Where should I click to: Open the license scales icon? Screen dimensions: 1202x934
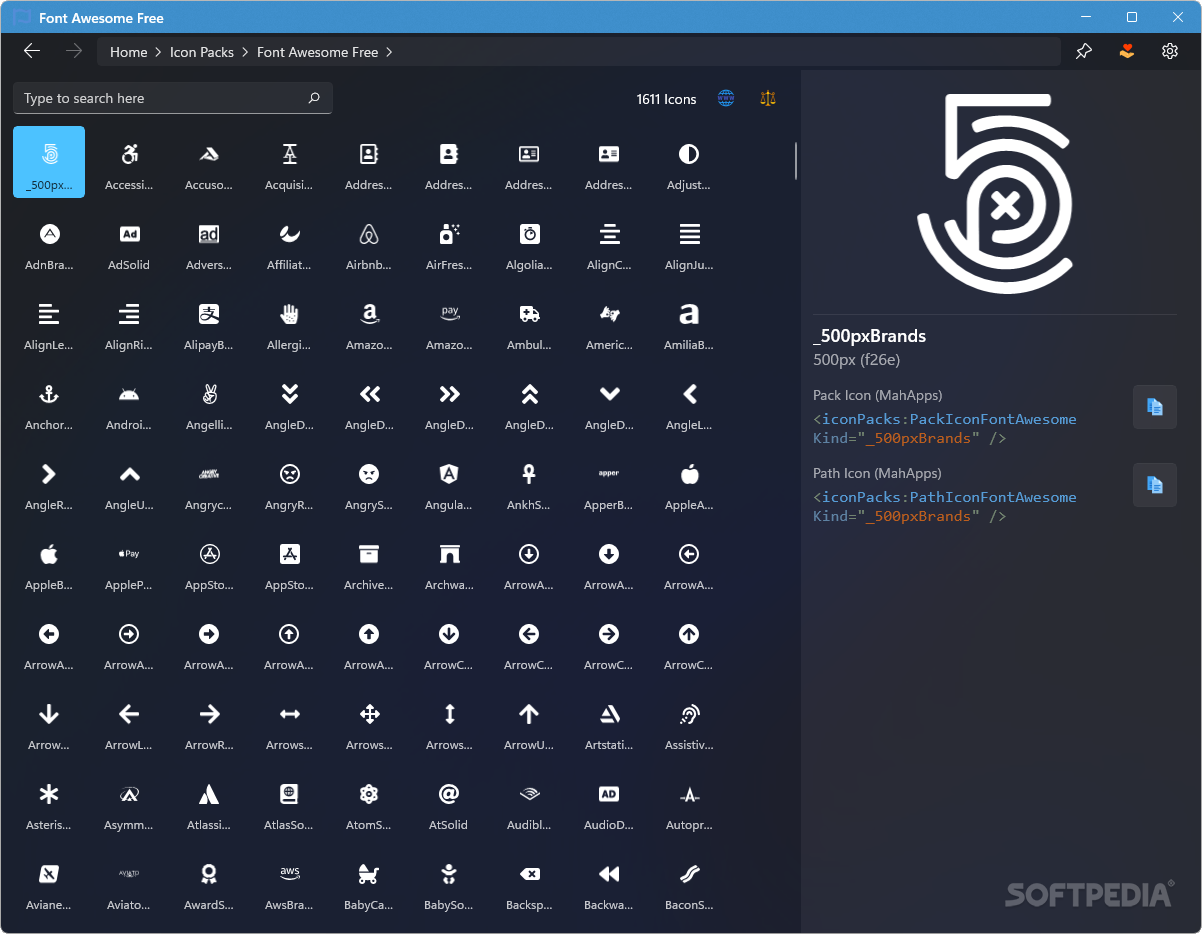[768, 98]
